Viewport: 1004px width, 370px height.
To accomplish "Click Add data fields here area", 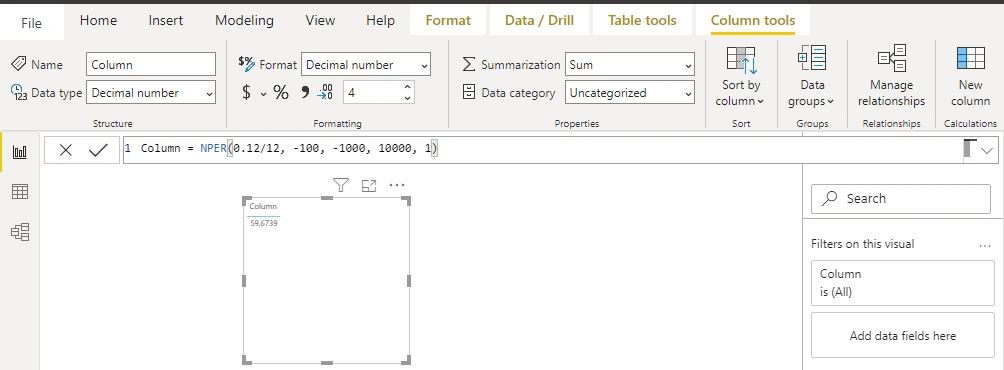I will point(903,335).
